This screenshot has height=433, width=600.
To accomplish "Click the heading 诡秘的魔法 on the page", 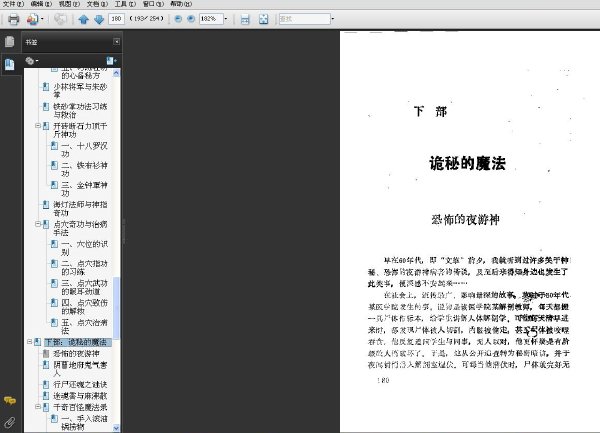I will [x=467, y=163].
